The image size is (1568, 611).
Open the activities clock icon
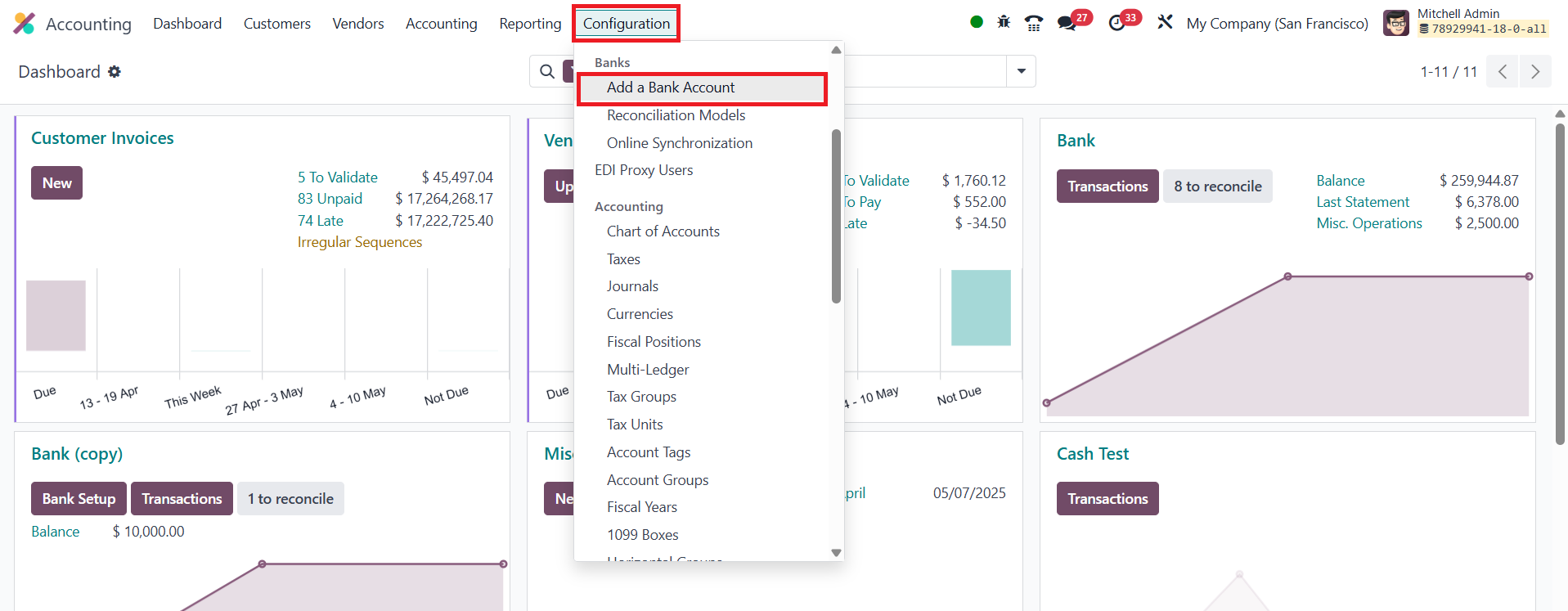click(1117, 23)
